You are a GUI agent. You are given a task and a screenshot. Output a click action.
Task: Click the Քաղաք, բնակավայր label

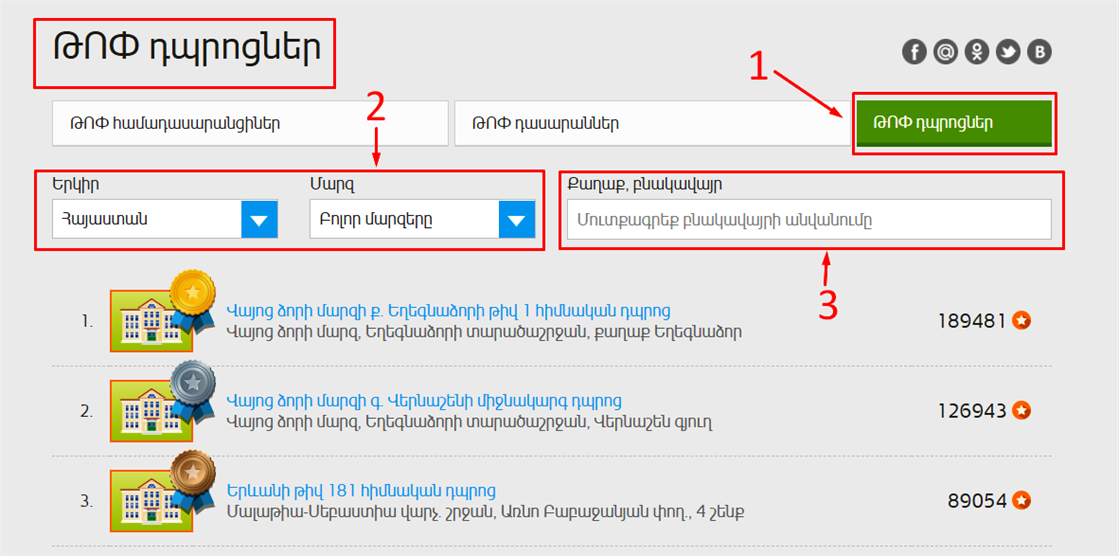tap(644, 185)
